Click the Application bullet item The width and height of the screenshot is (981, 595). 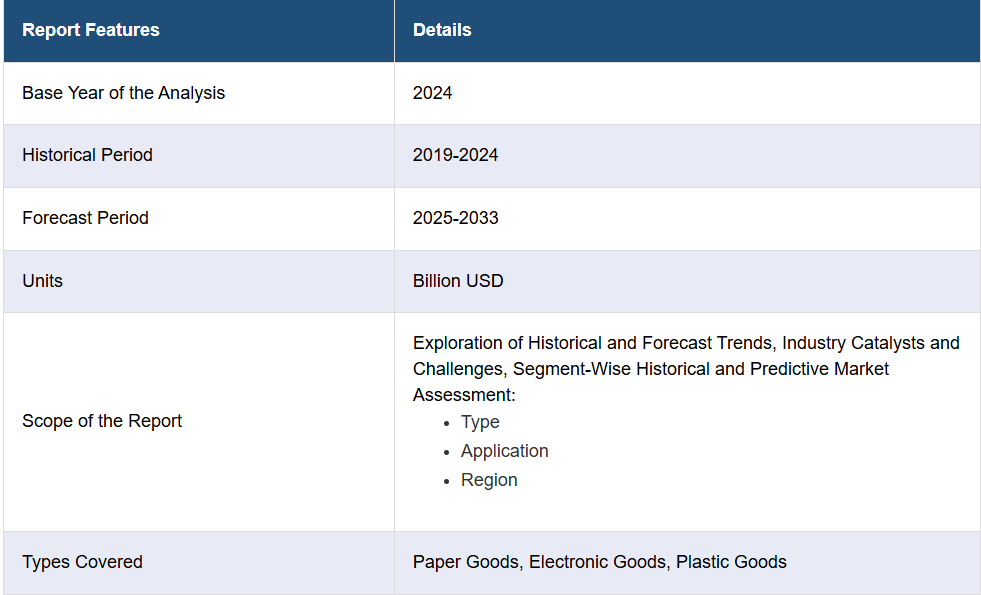(504, 451)
